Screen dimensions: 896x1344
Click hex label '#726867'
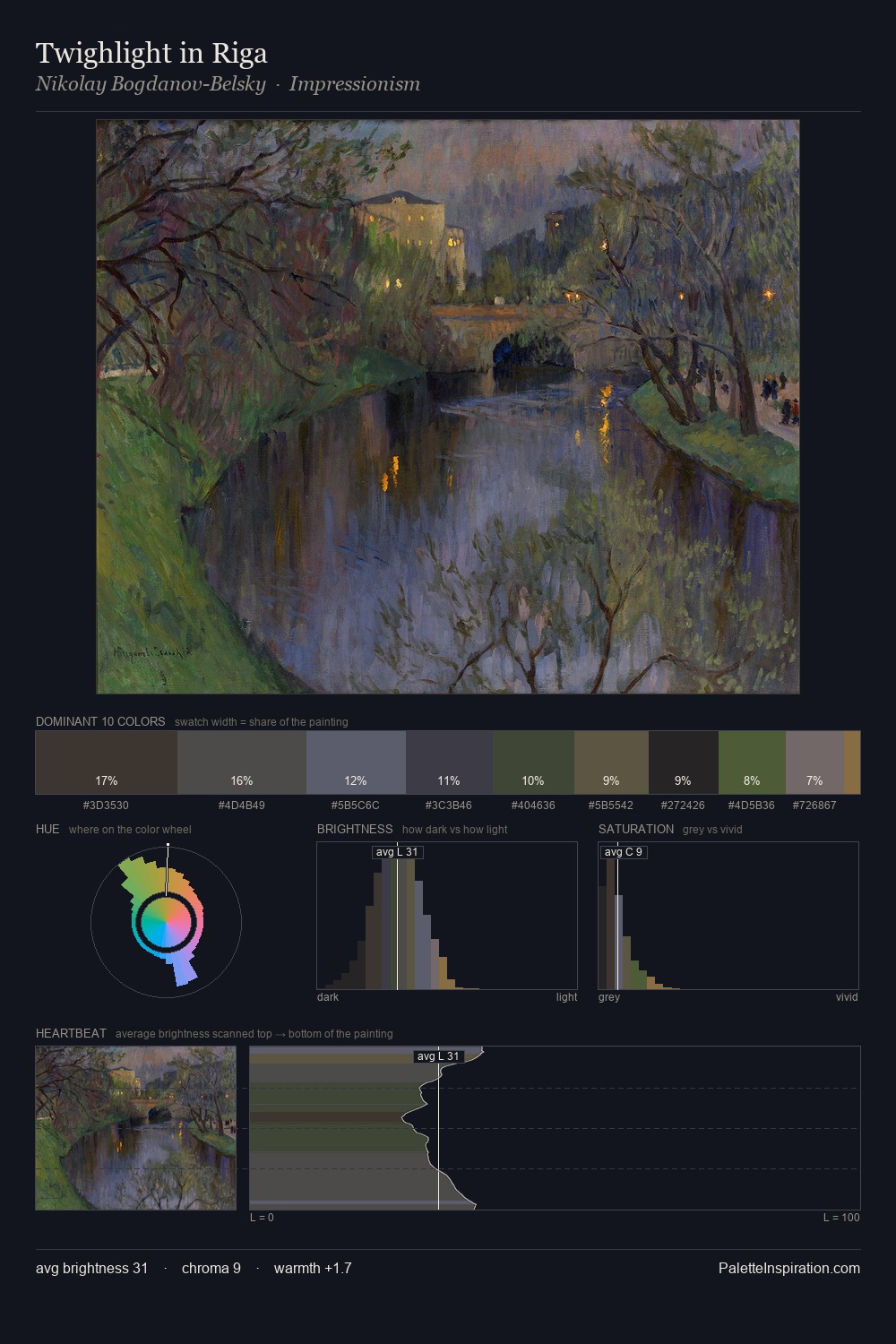[x=814, y=805]
